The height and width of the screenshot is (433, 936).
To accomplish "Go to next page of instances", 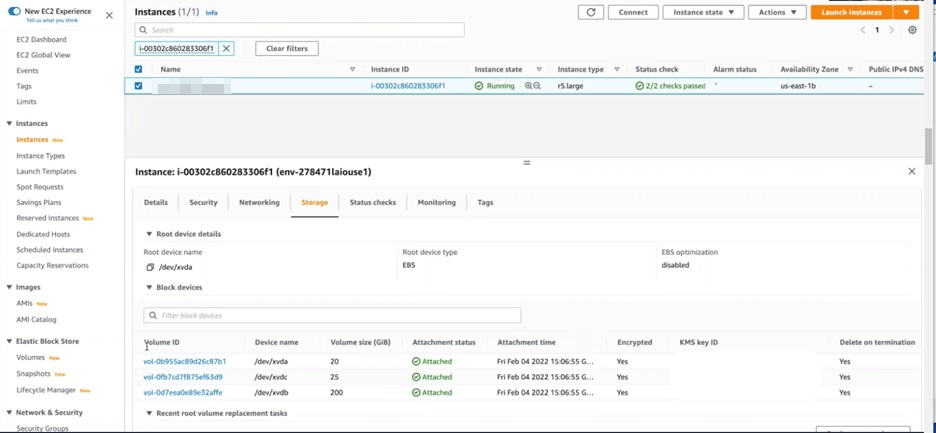I will pyautogui.click(x=892, y=30).
